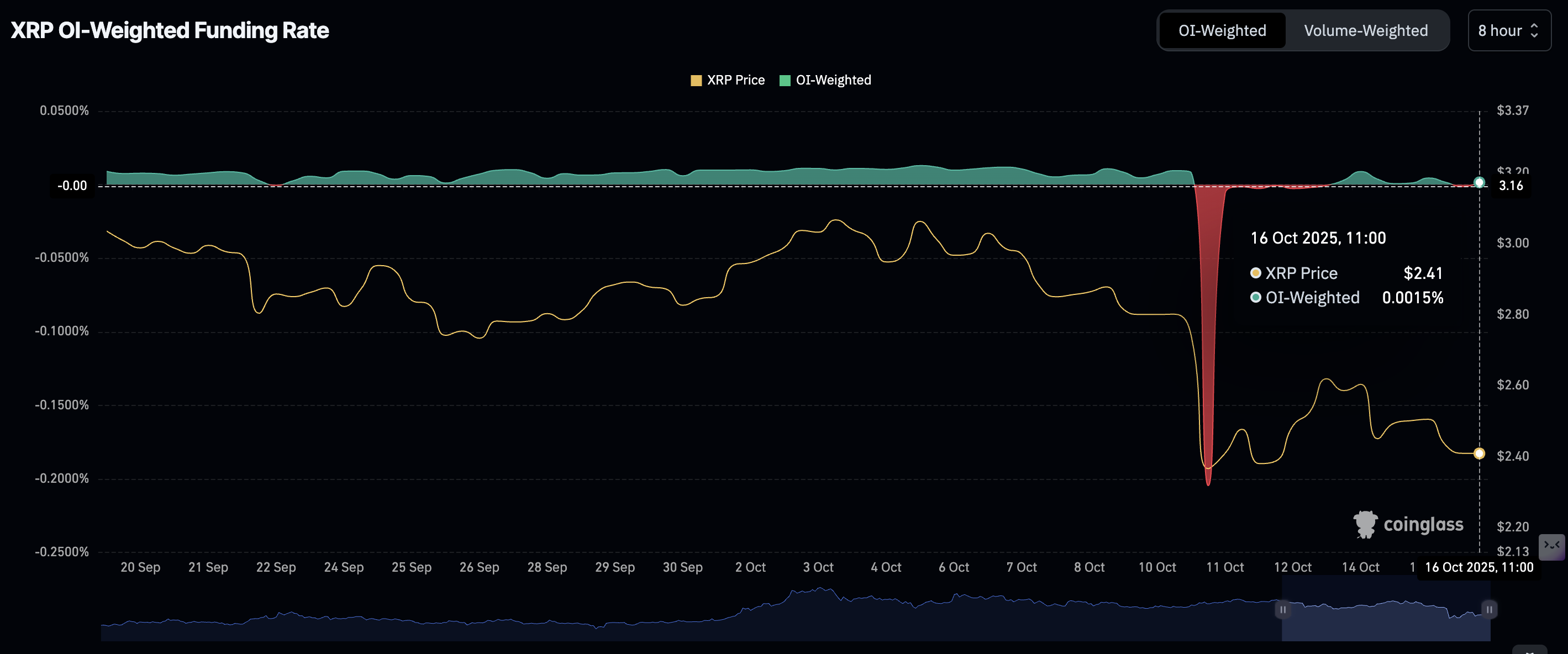Click the XRP OI-Weighted Funding Rate title
This screenshot has width=1568, height=654.
(169, 29)
